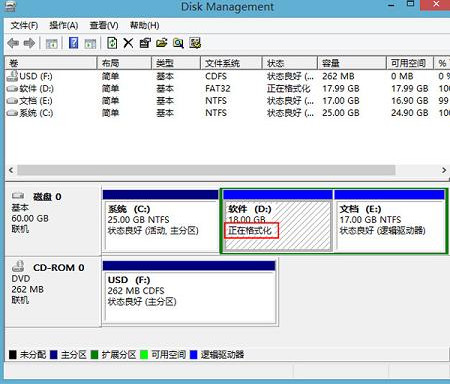The width and height of the screenshot is (450, 384).
Task: Click the 0 MB free space cell
Action: (x=402, y=76)
